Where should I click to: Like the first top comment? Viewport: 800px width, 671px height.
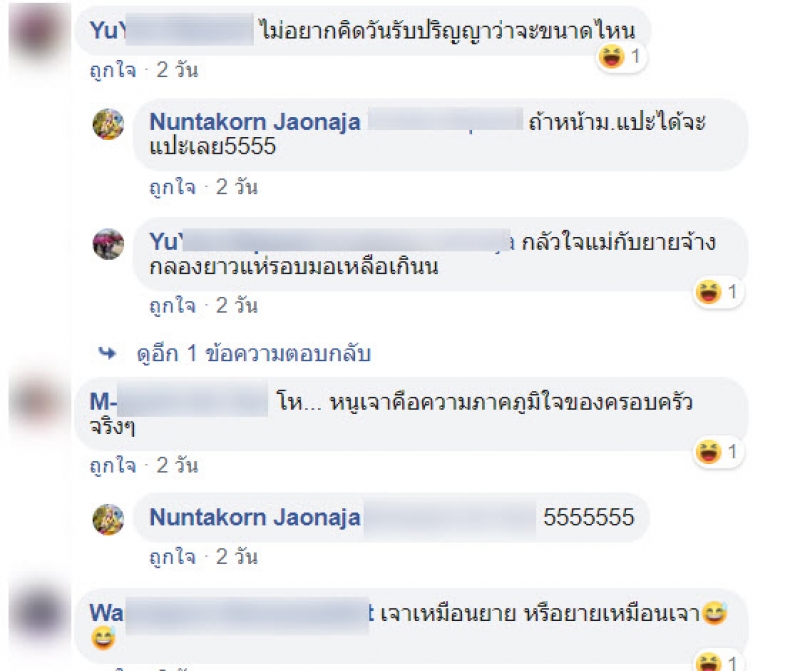click(x=113, y=70)
